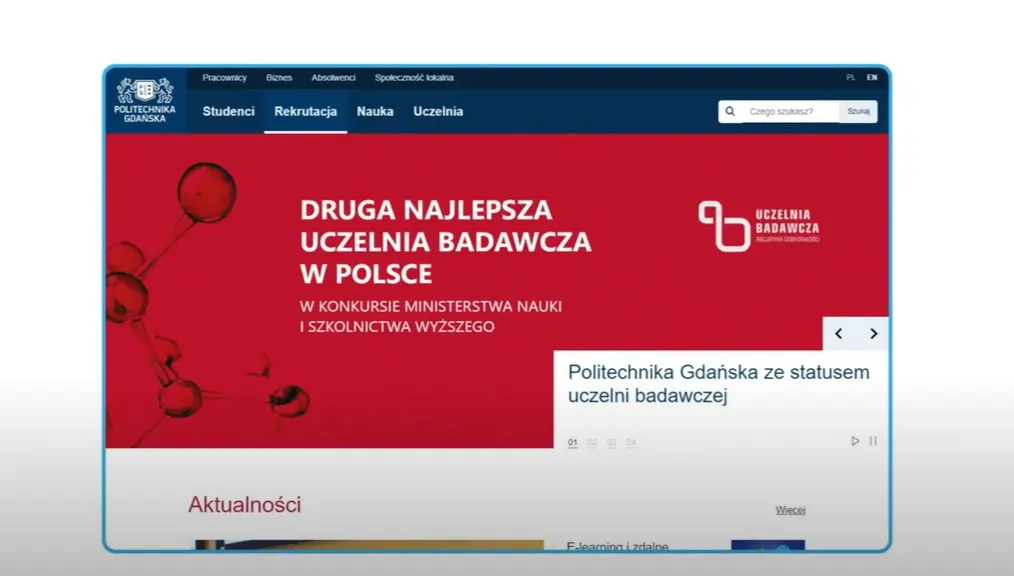Click the slideshow play icon
This screenshot has height=576, width=1014.
(855, 441)
